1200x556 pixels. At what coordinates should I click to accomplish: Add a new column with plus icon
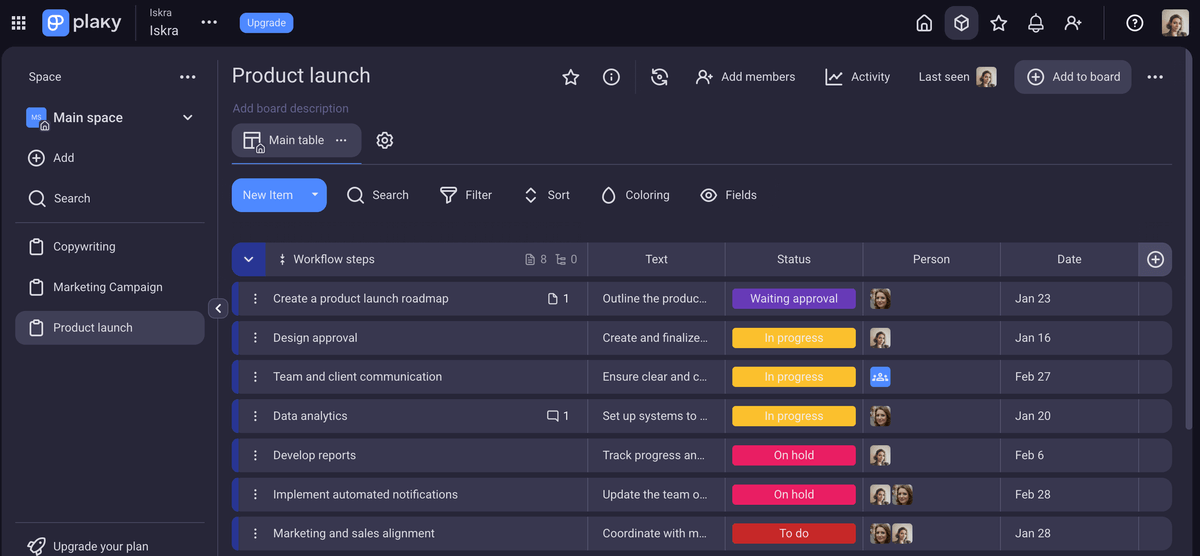tap(1155, 259)
